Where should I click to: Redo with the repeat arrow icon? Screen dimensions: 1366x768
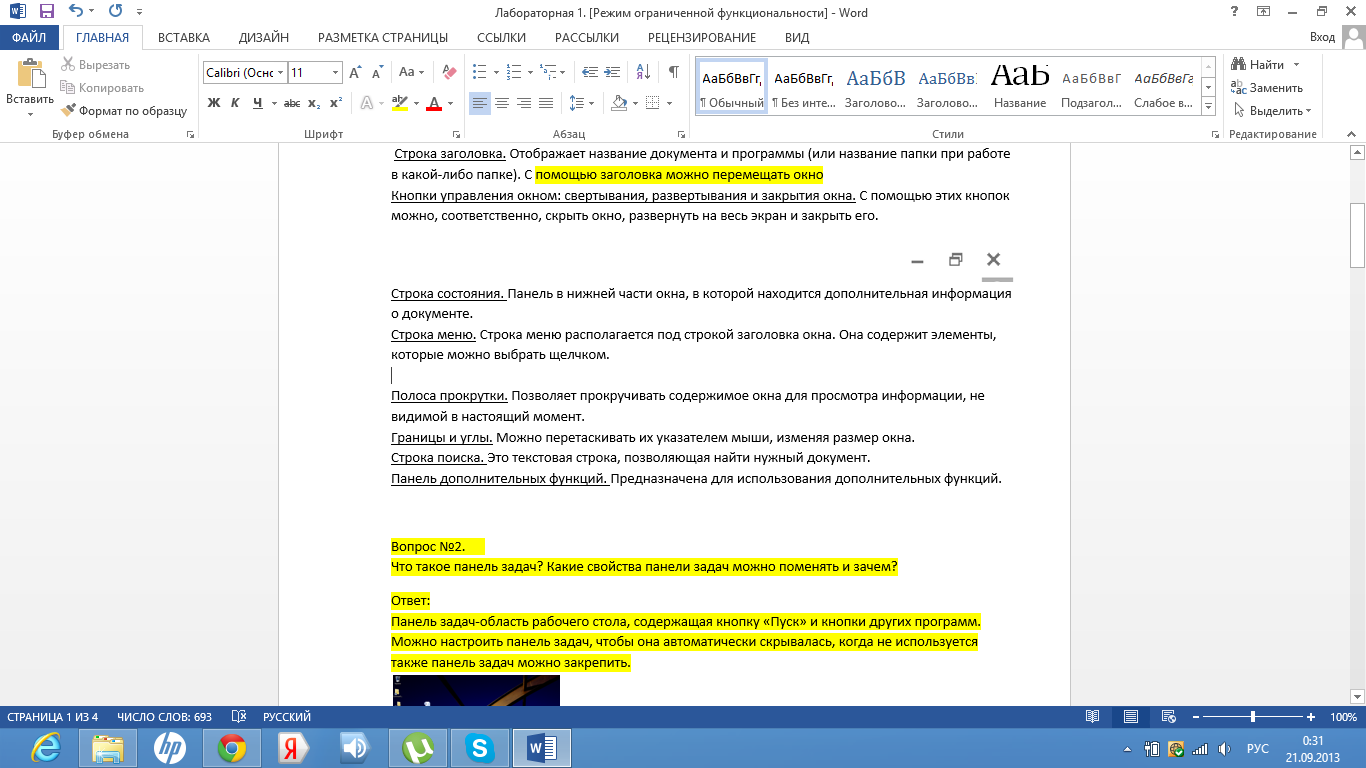click(114, 12)
